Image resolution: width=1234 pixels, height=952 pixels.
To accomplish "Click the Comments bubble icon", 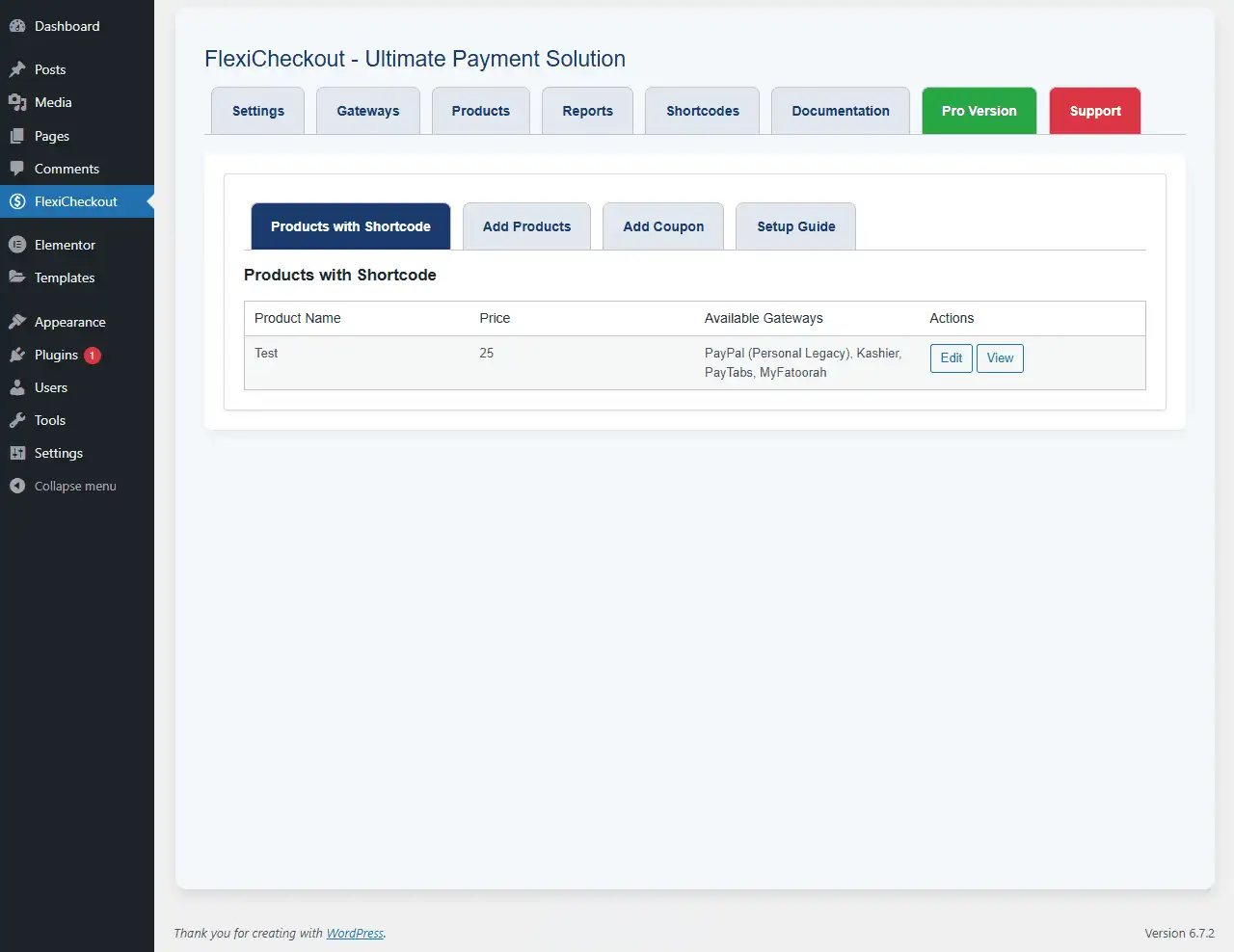I will (17, 169).
